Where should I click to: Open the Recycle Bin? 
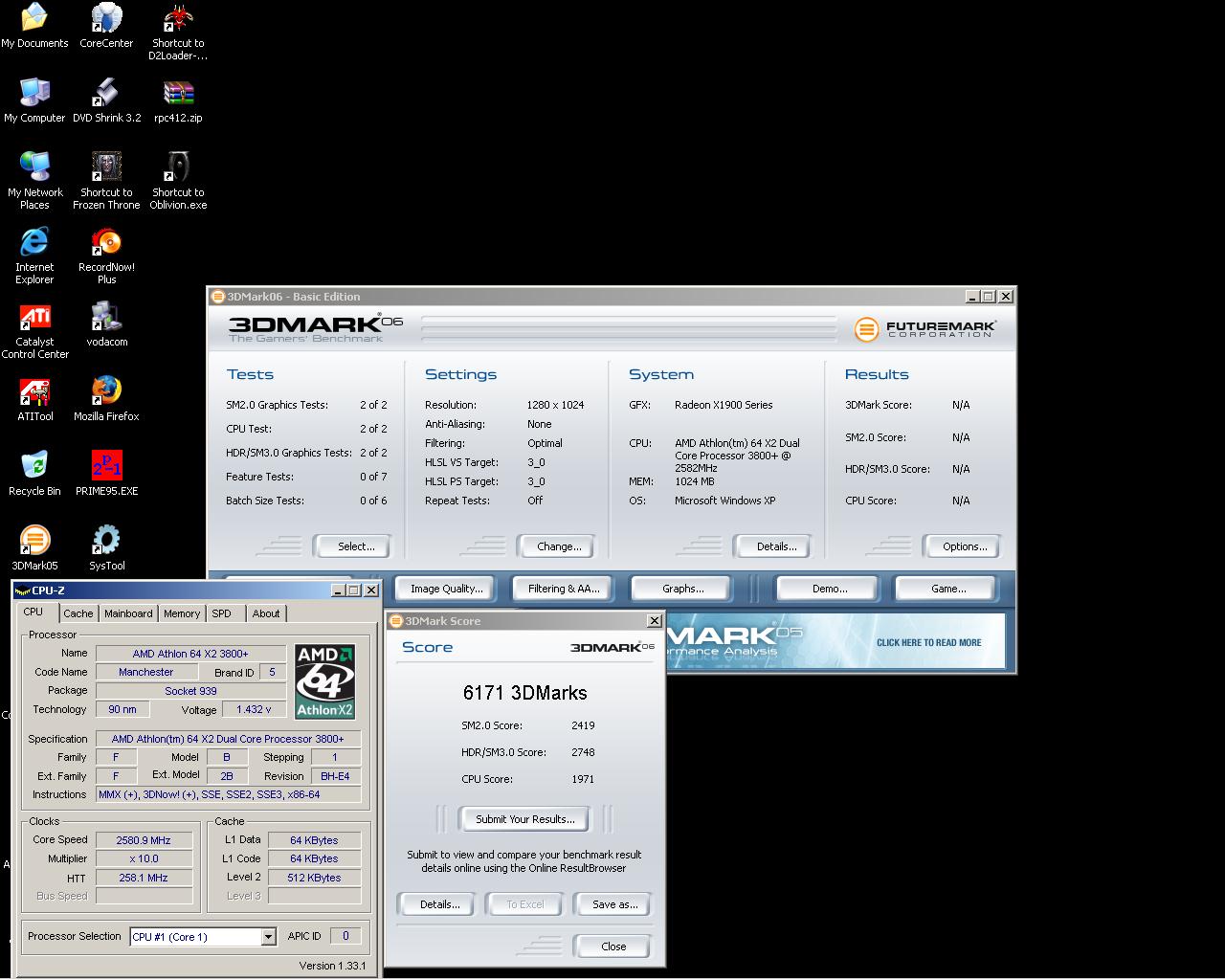pyautogui.click(x=34, y=467)
